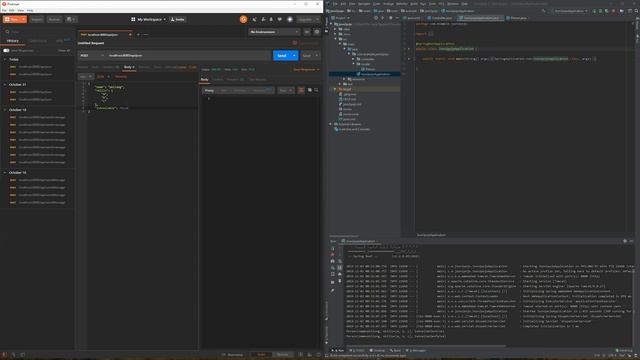
Task: Toggle the response wrap lines icon
Action: [x=301, y=90]
